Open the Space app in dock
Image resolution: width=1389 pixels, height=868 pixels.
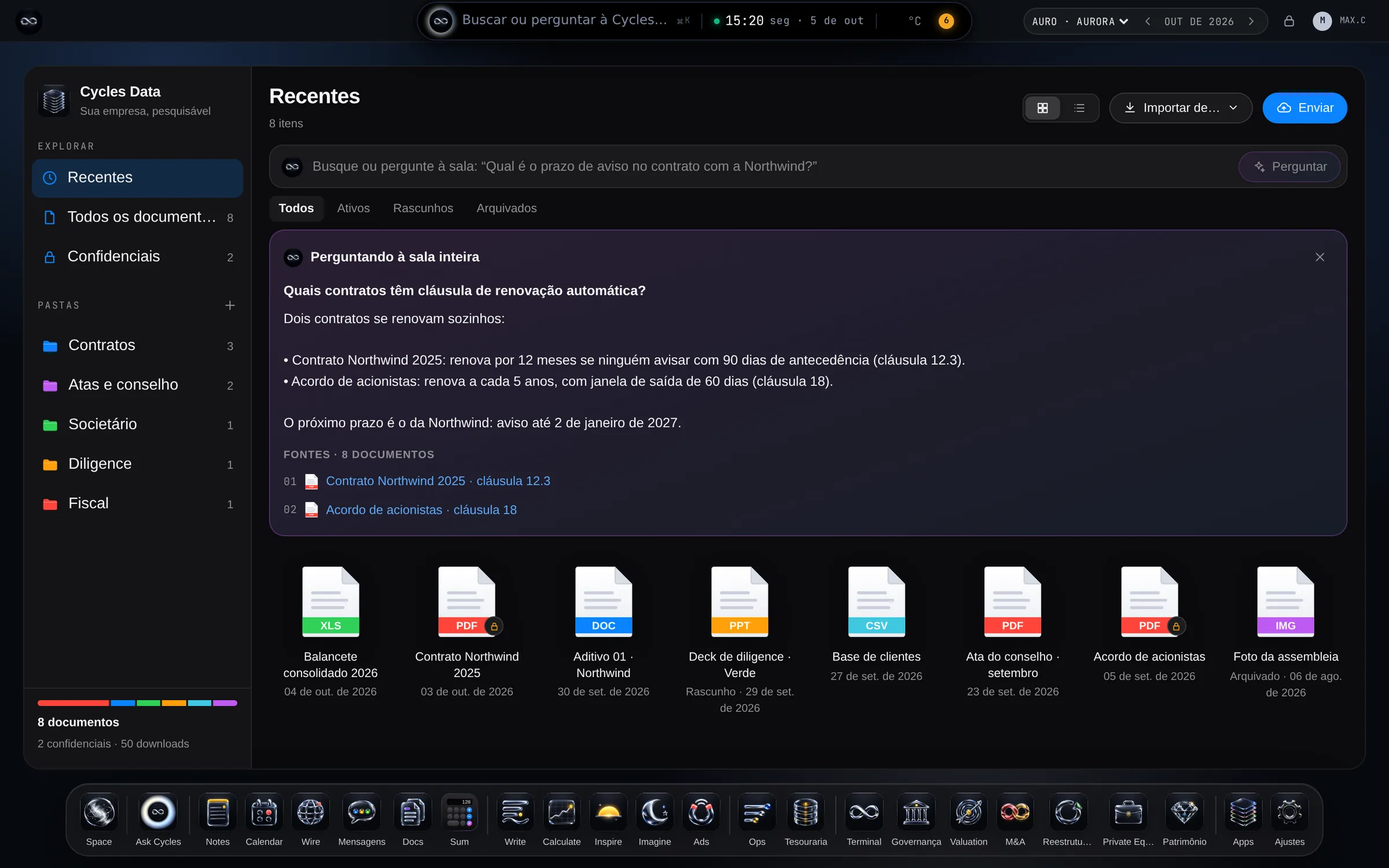(x=99, y=819)
